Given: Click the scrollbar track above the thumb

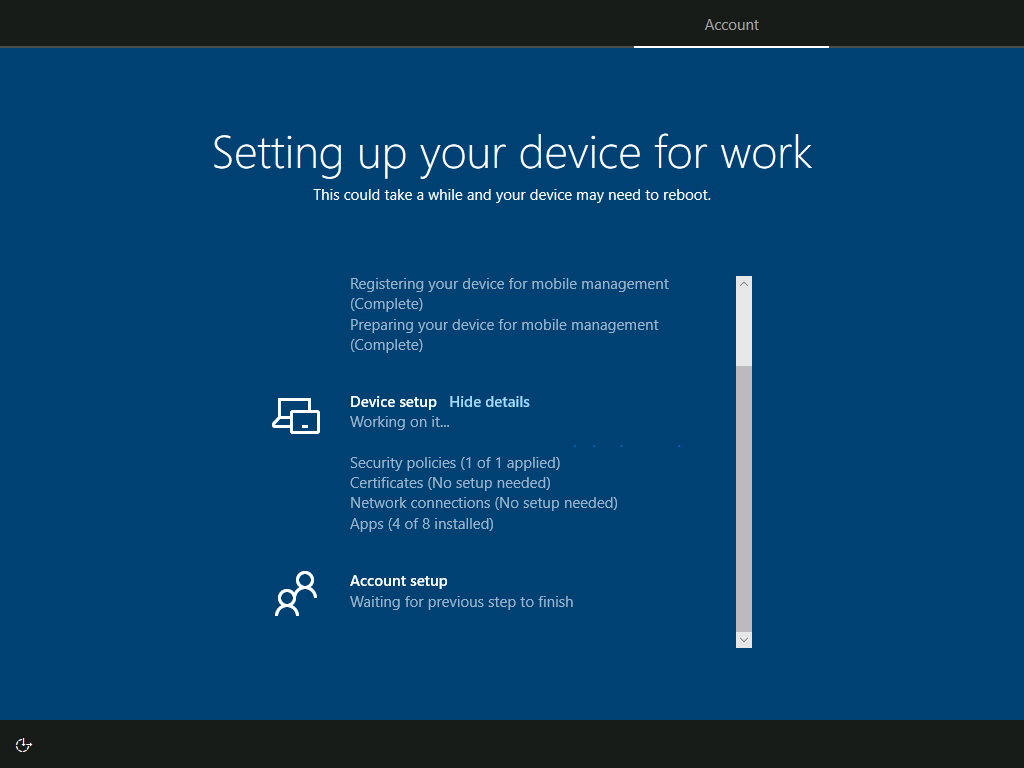Looking at the screenshot, I should tap(743, 328).
